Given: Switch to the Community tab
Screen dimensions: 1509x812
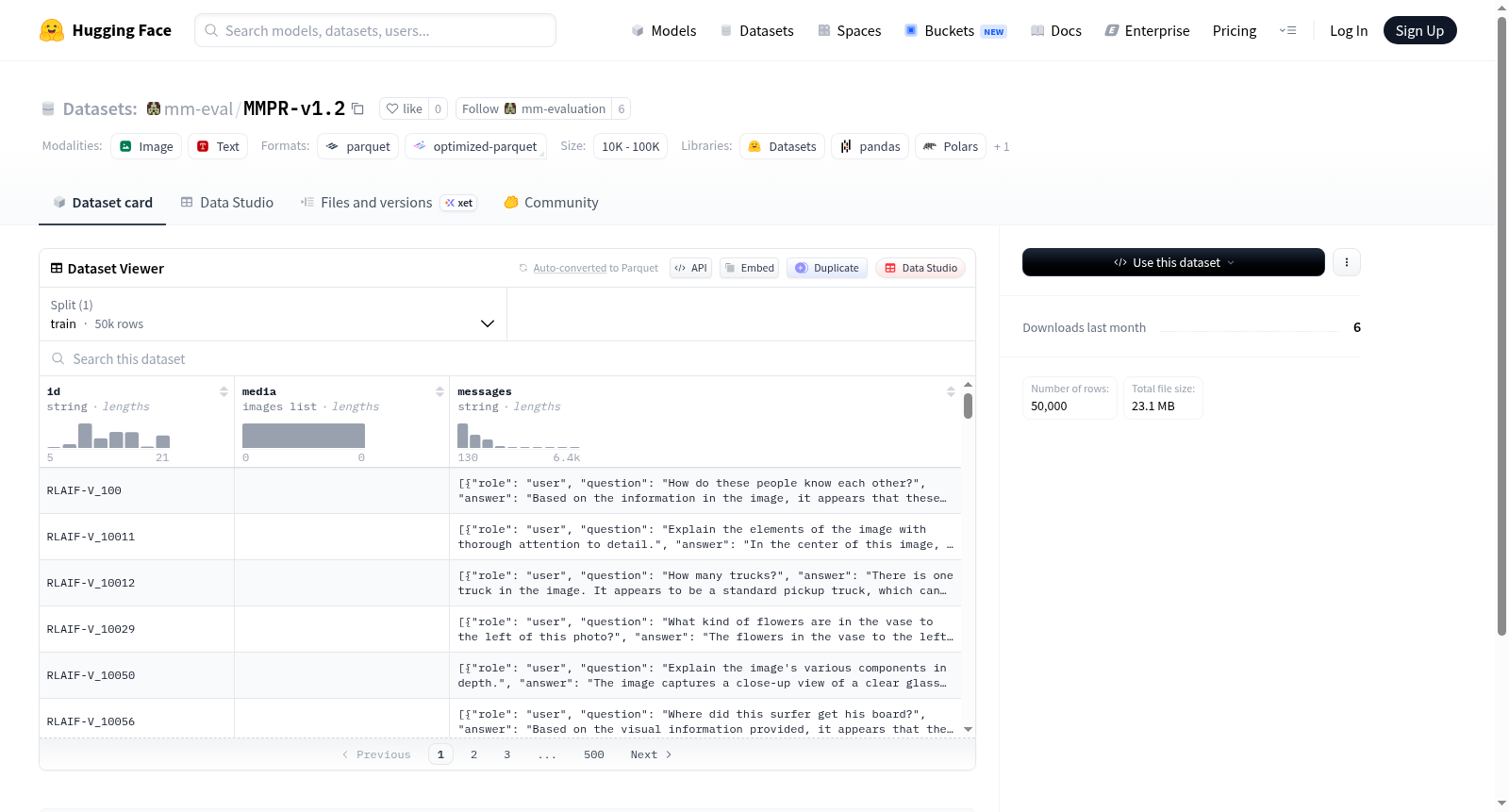Looking at the screenshot, I should (x=551, y=203).
